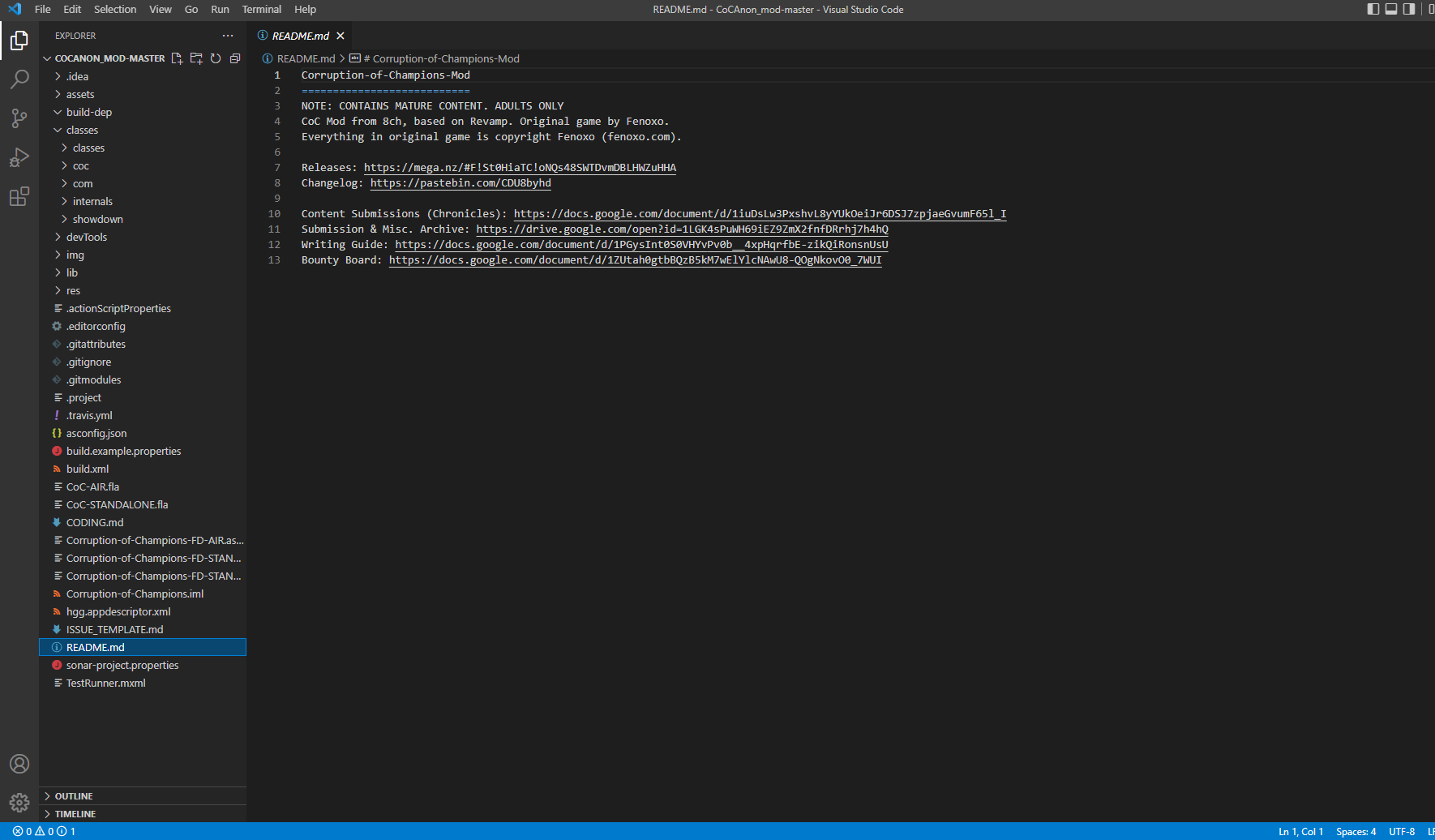Toggle the secondary side bar layout button
1435x840 pixels.
1409,9
